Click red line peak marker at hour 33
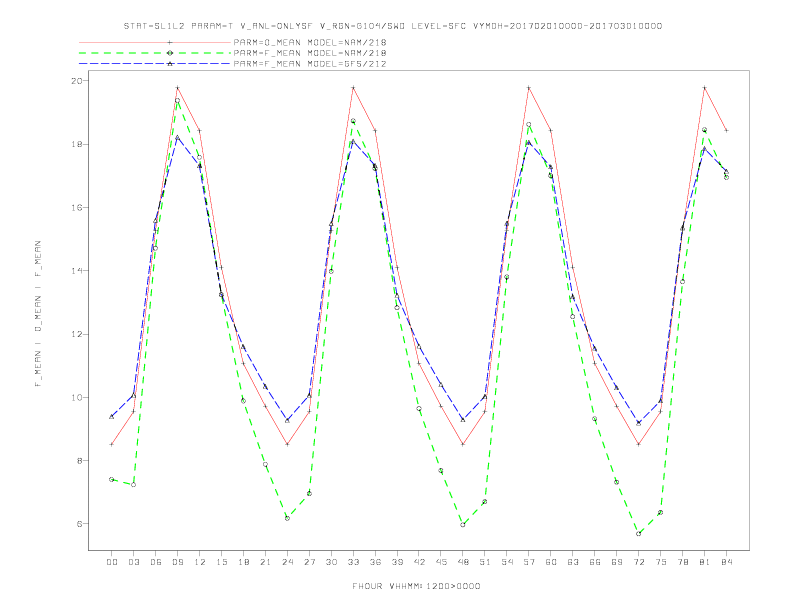The image size is (792, 612). (353, 88)
